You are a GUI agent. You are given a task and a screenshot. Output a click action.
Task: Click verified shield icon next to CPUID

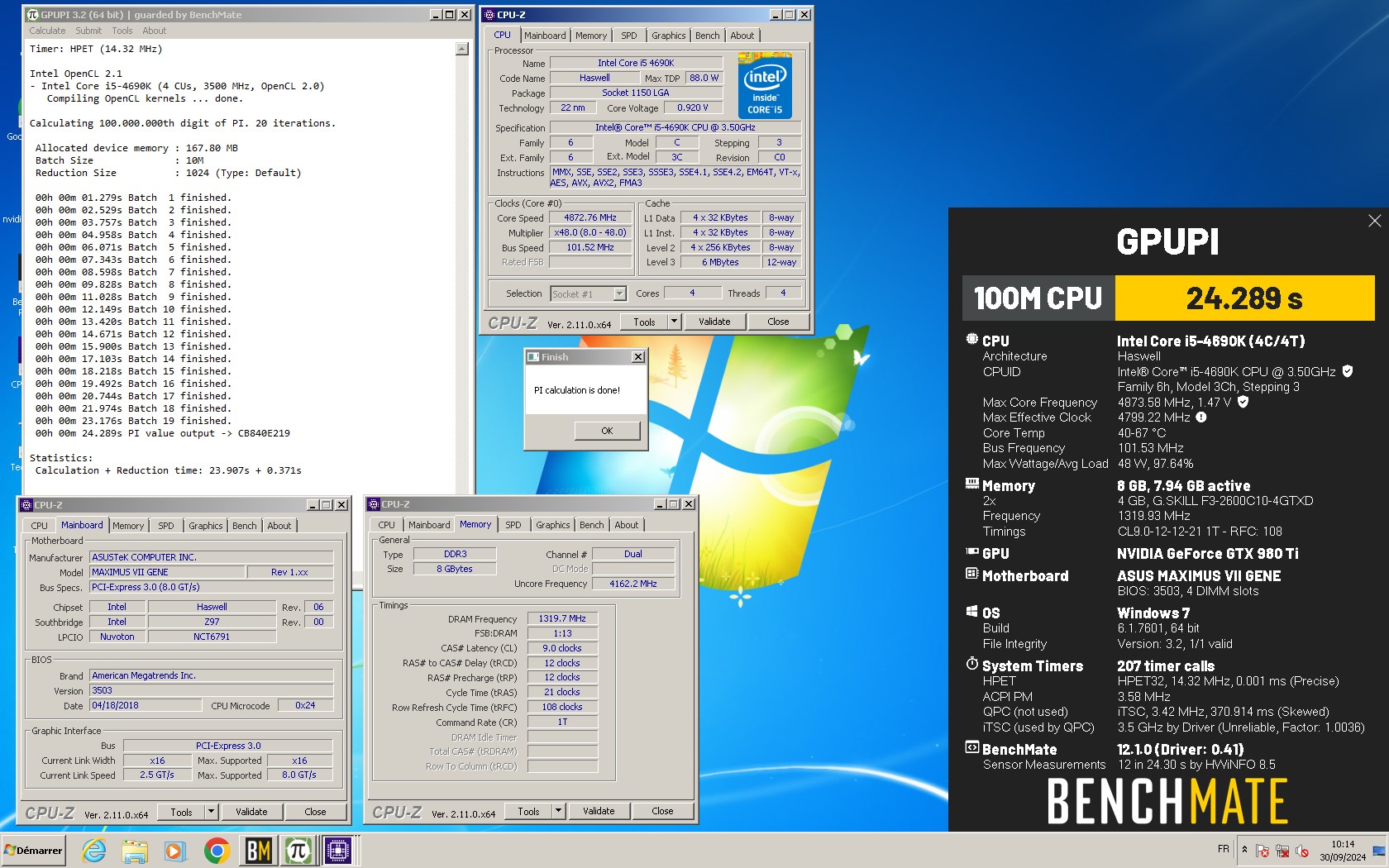[x=1348, y=371]
